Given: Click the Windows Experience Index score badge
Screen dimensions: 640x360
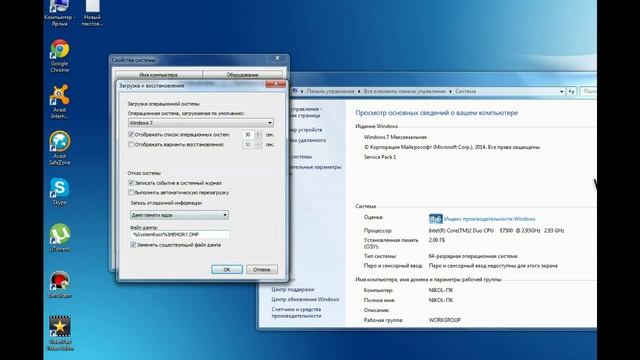Looking at the screenshot, I should [436, 219].
